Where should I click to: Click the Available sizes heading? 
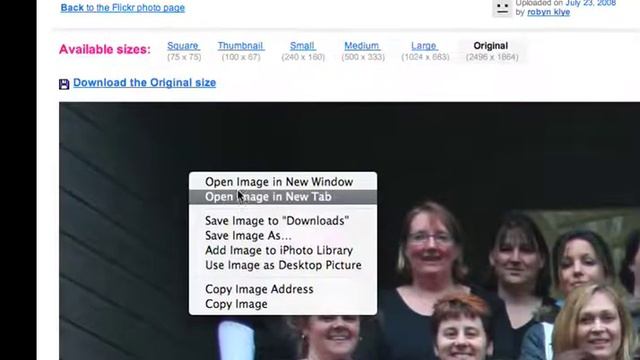coord(105,49)
